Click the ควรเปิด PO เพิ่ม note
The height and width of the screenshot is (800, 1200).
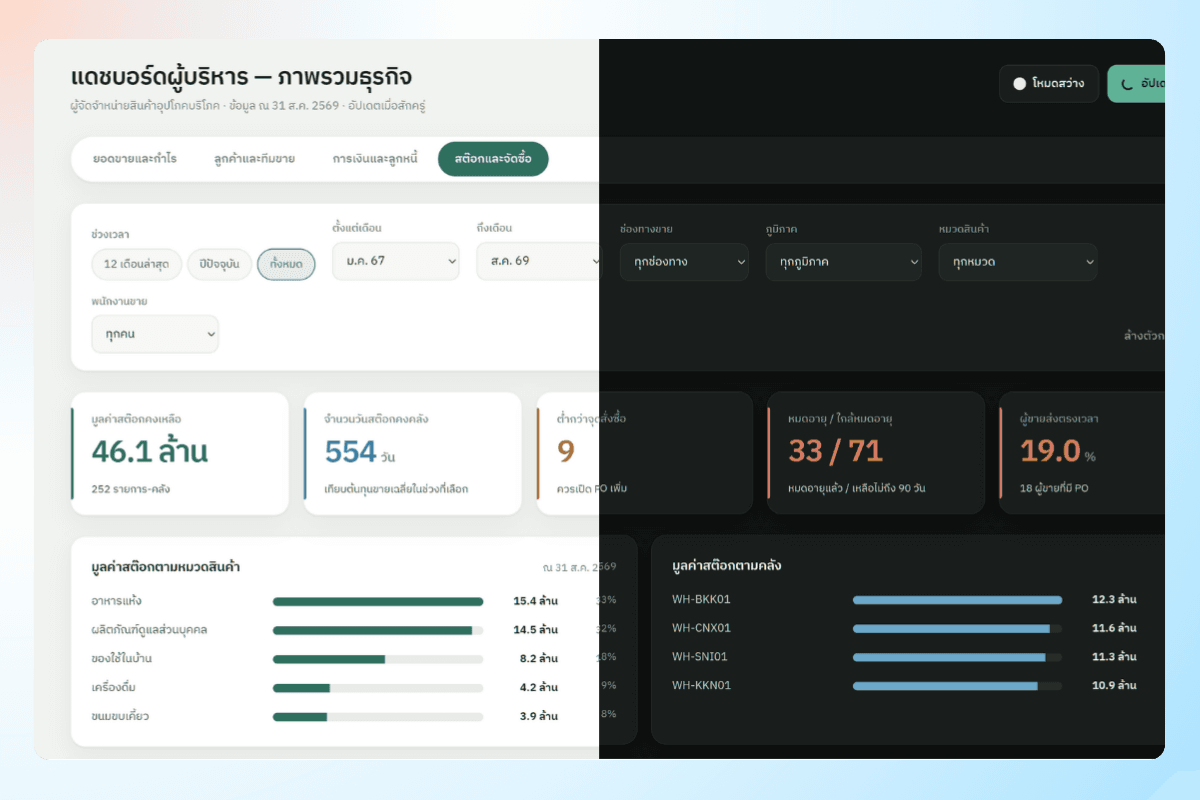pos(592,489)
